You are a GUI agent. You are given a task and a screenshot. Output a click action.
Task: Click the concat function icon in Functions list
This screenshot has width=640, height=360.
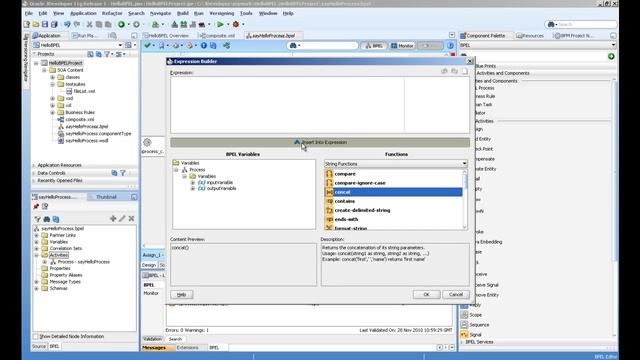point(329,192)
